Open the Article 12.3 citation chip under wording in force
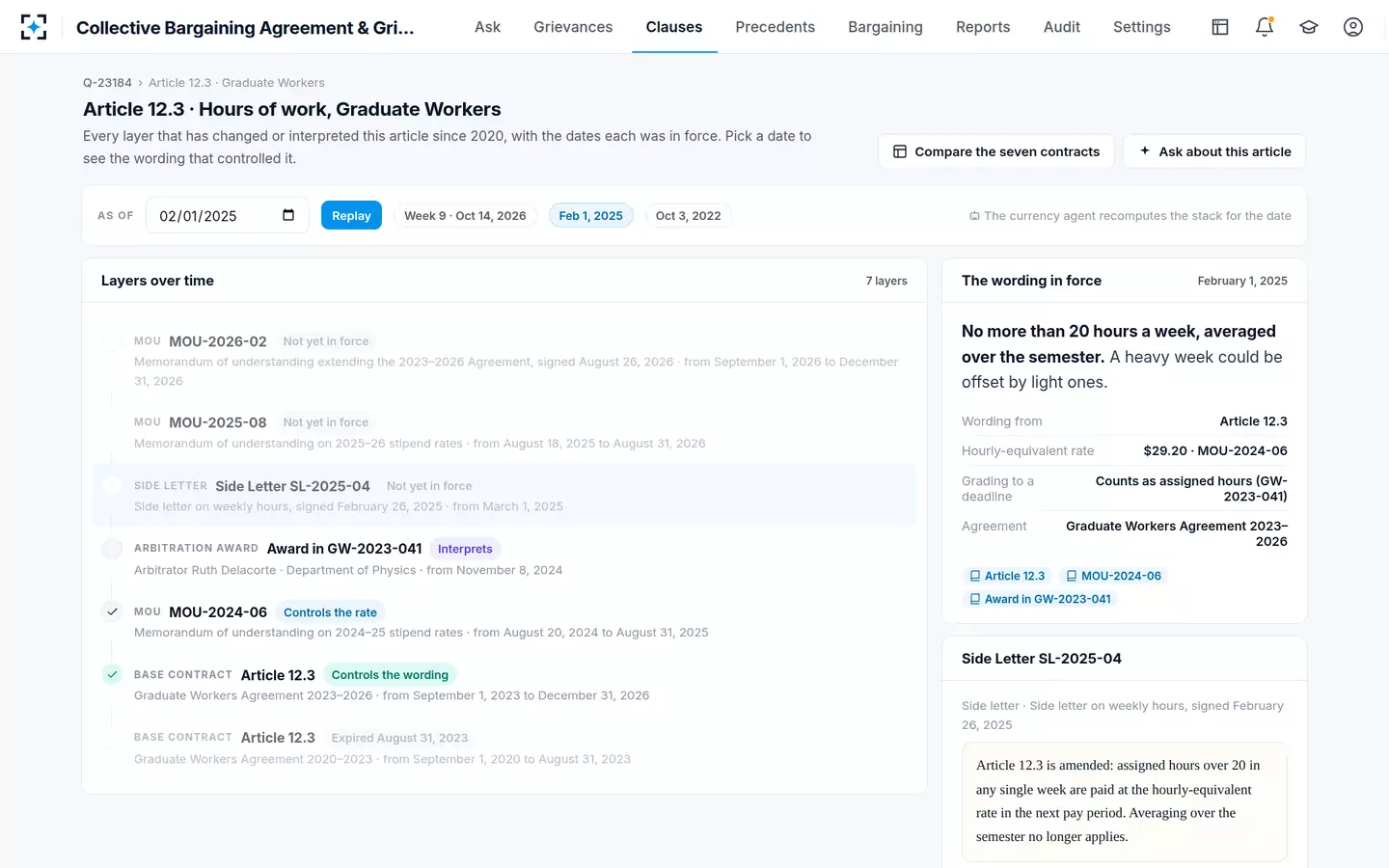The width and height of the screenshot is (1389, 868). 1007,576
